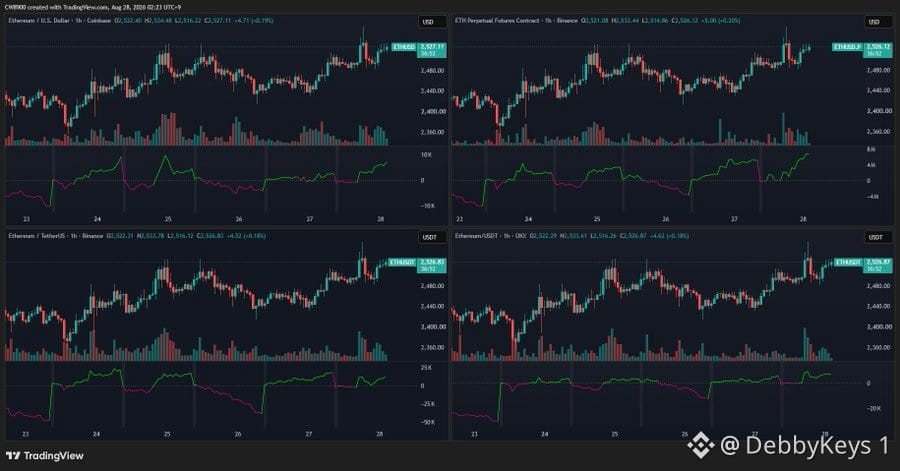Click the -10K indicator level on Coinbase chart
This screenshot has width=900, height=471.
pos(428,206)
